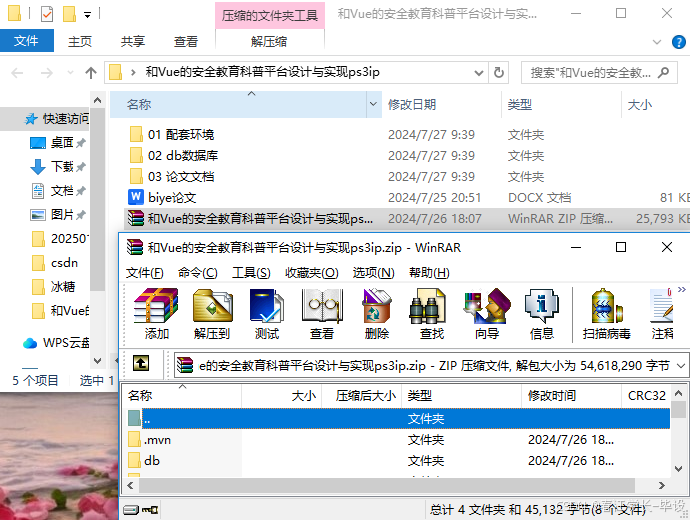Sort WinRAR list by 修改时间 column
690x520 pixels.
click(x=572, y=395)
